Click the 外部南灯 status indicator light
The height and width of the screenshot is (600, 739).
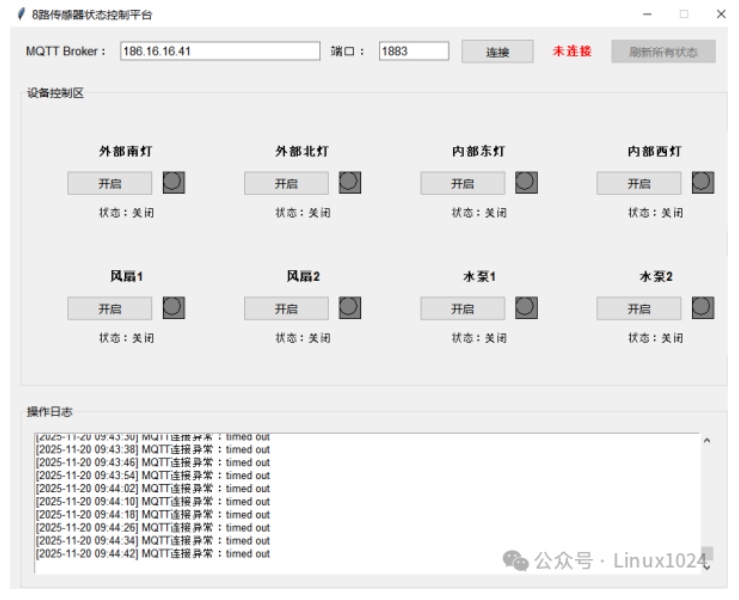point(173,182)
